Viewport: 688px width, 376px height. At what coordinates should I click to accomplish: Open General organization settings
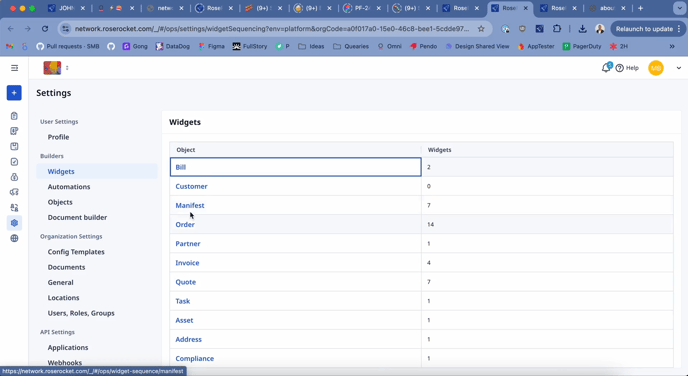(x=61, y=283)
